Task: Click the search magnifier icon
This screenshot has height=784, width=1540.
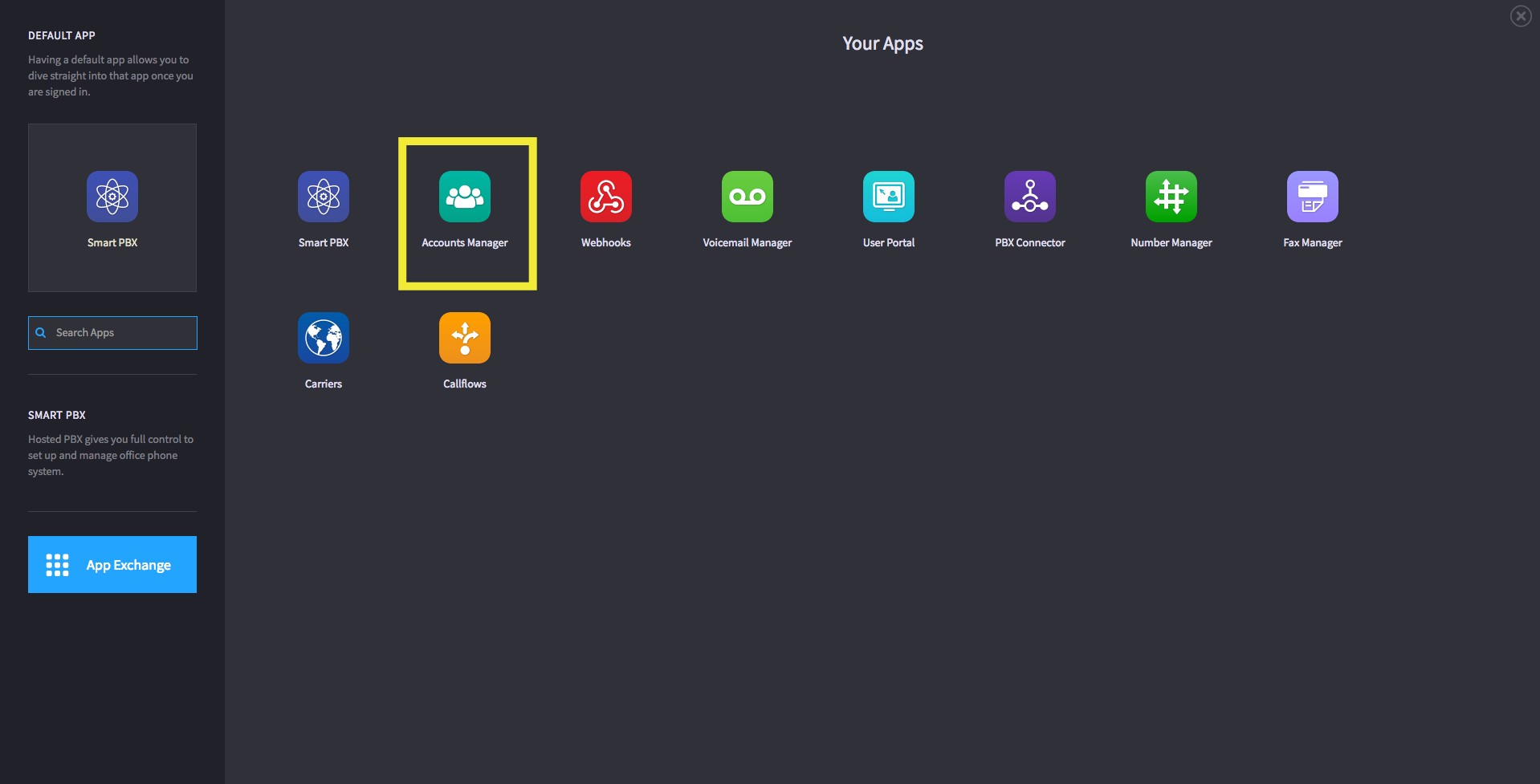Action: 41,333
